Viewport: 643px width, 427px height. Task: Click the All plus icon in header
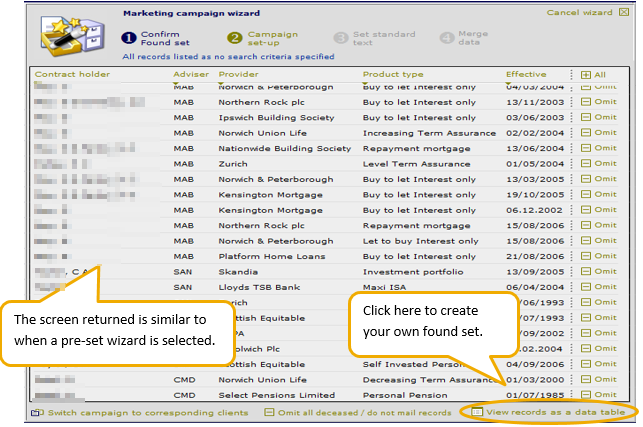586,75
